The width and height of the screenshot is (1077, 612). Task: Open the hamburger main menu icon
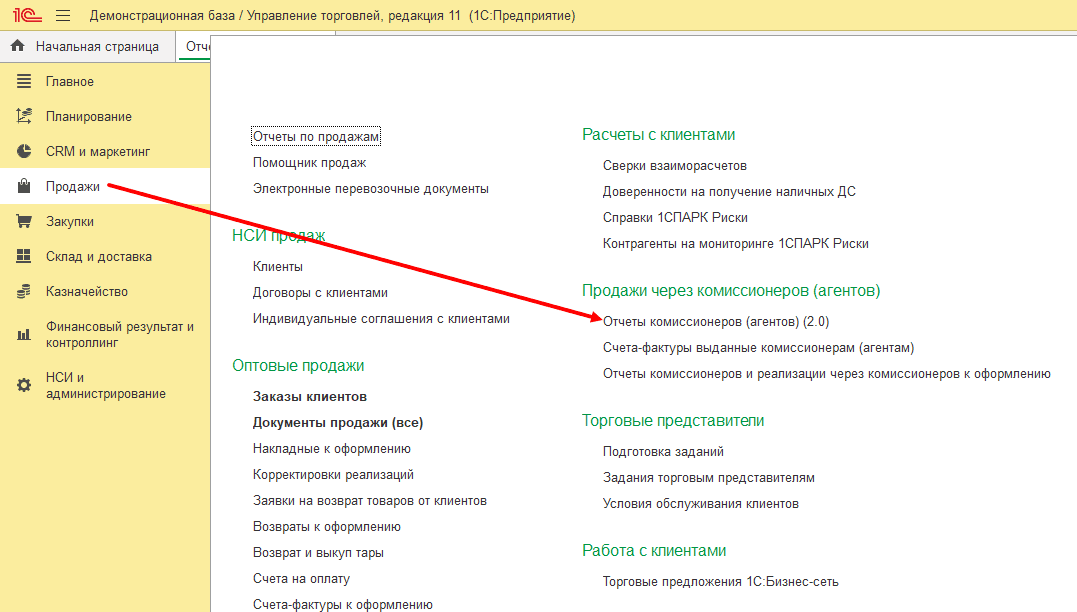63,15
